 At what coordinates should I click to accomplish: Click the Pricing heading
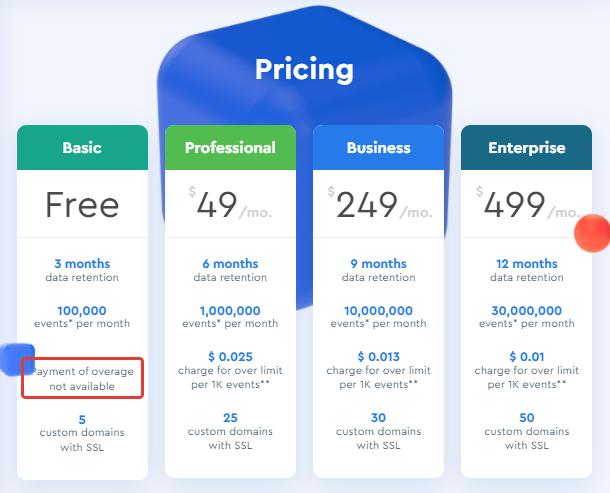pos(304,70)
